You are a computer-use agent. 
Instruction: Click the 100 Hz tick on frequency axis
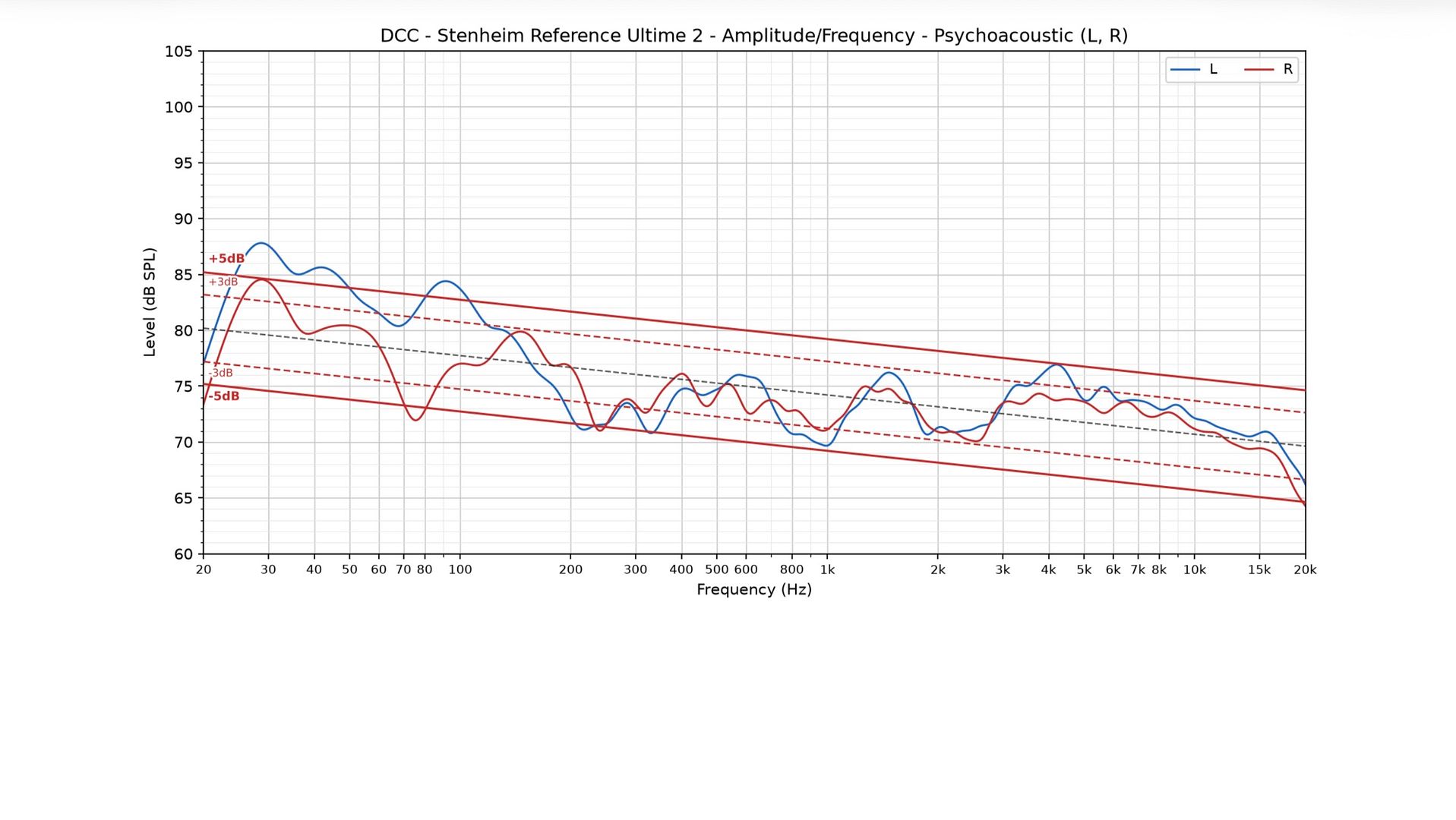point(460,569)
